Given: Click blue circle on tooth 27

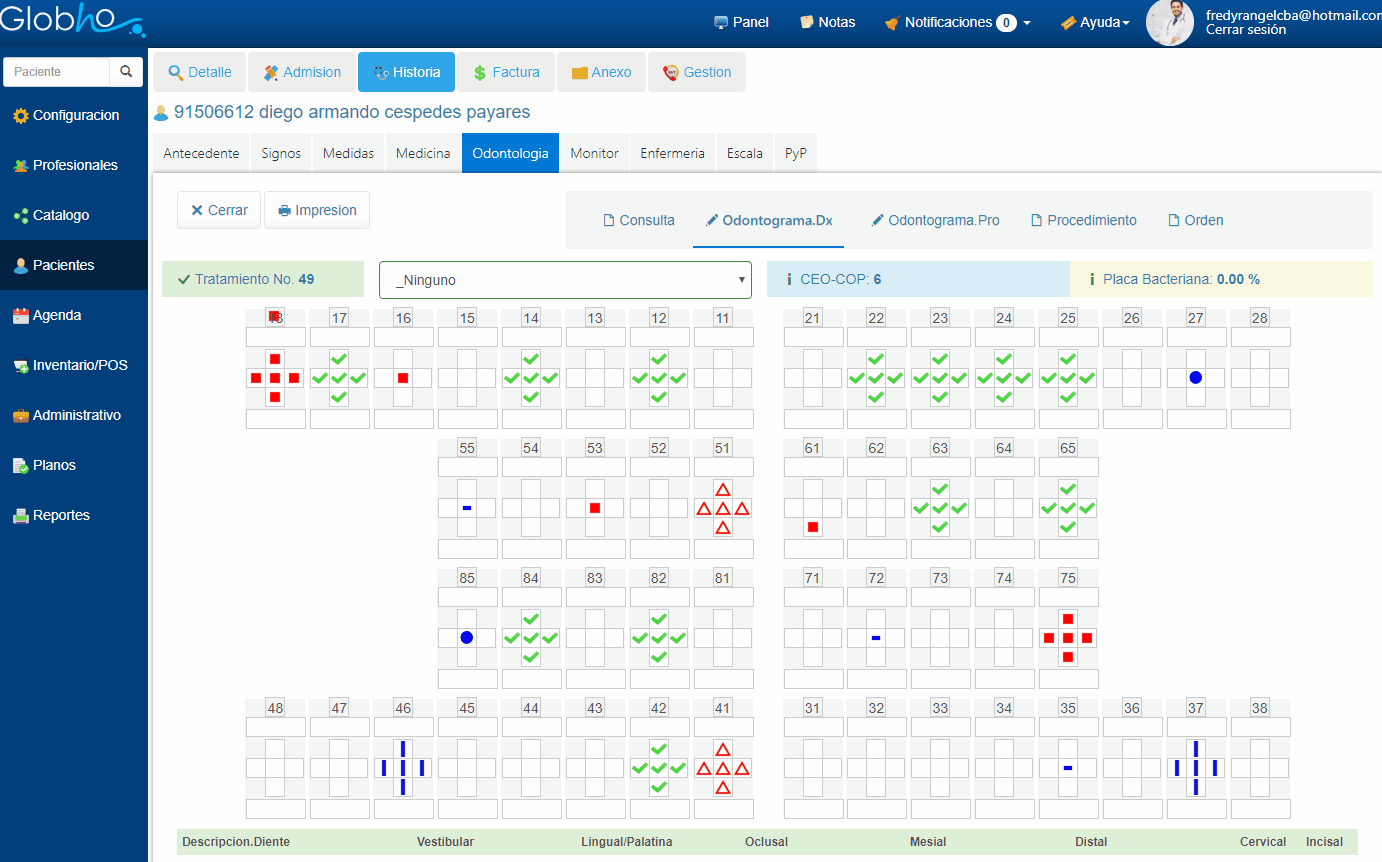Looking at the screenshot, I should tap(1196, 378).
